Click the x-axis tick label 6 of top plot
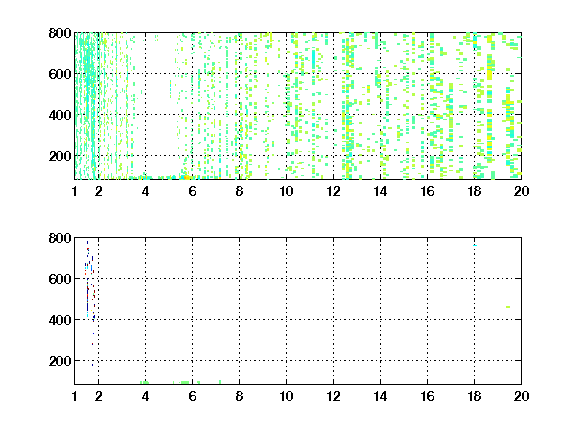This screenshot has height=432, width=576. (192, 191)
